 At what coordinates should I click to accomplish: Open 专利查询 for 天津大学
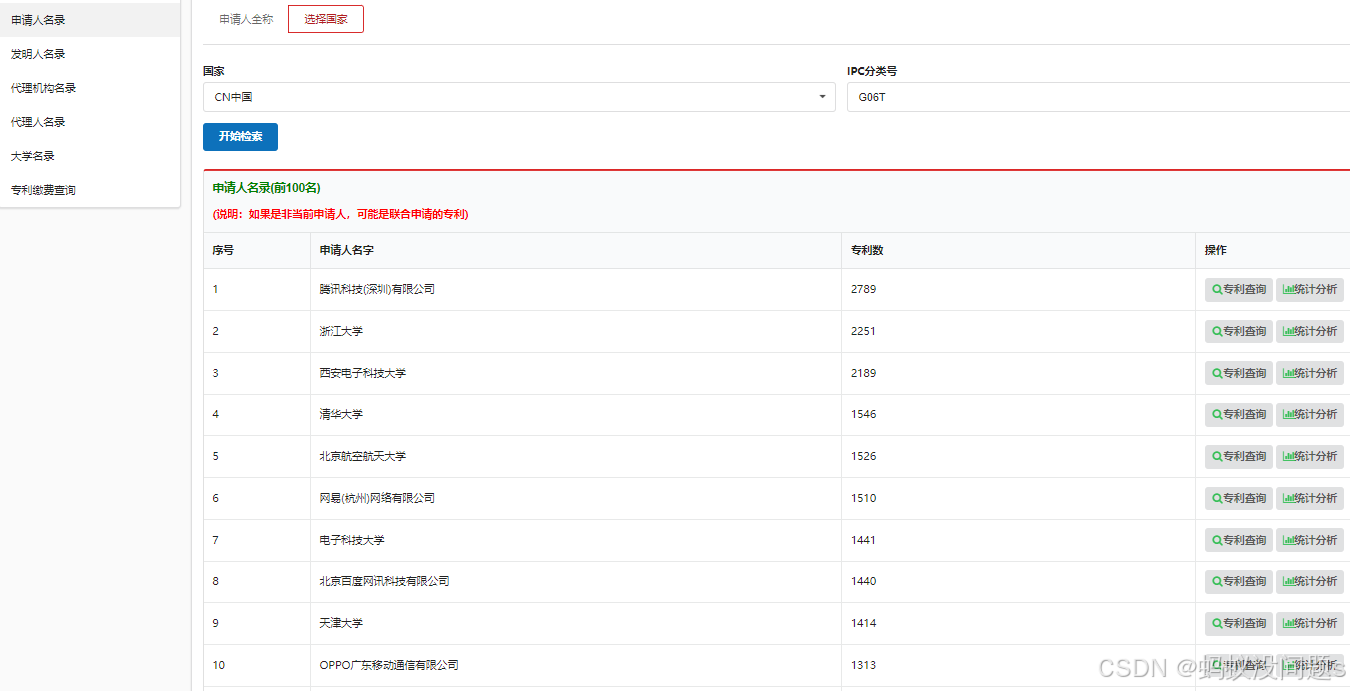[1238, 623]
